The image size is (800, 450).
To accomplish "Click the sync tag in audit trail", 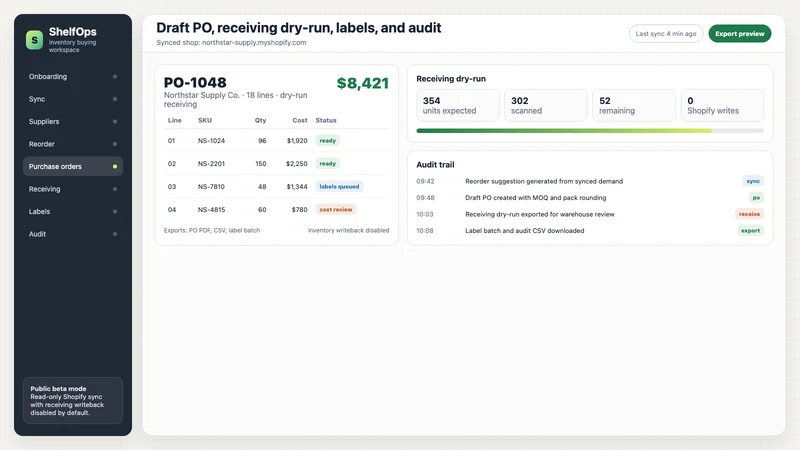I will click(753, 181).
